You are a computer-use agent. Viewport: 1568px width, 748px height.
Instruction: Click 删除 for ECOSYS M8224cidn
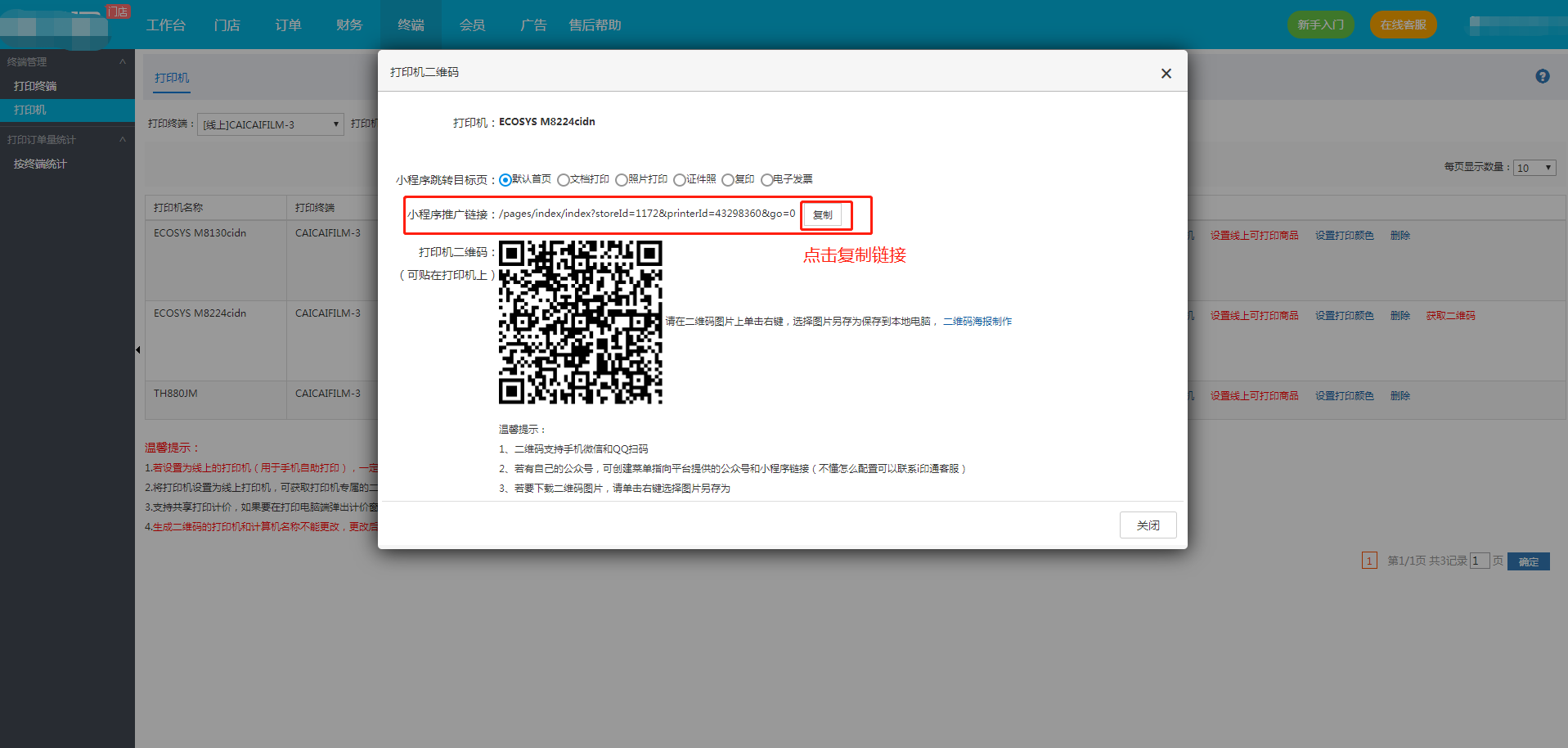click(x=1400, y=316)
